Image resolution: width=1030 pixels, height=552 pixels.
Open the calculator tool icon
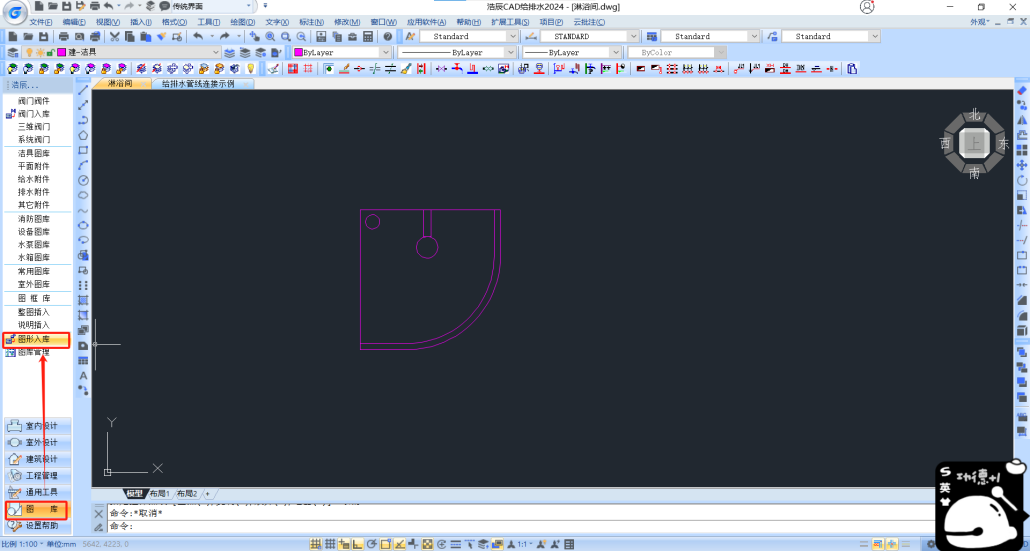368,37
